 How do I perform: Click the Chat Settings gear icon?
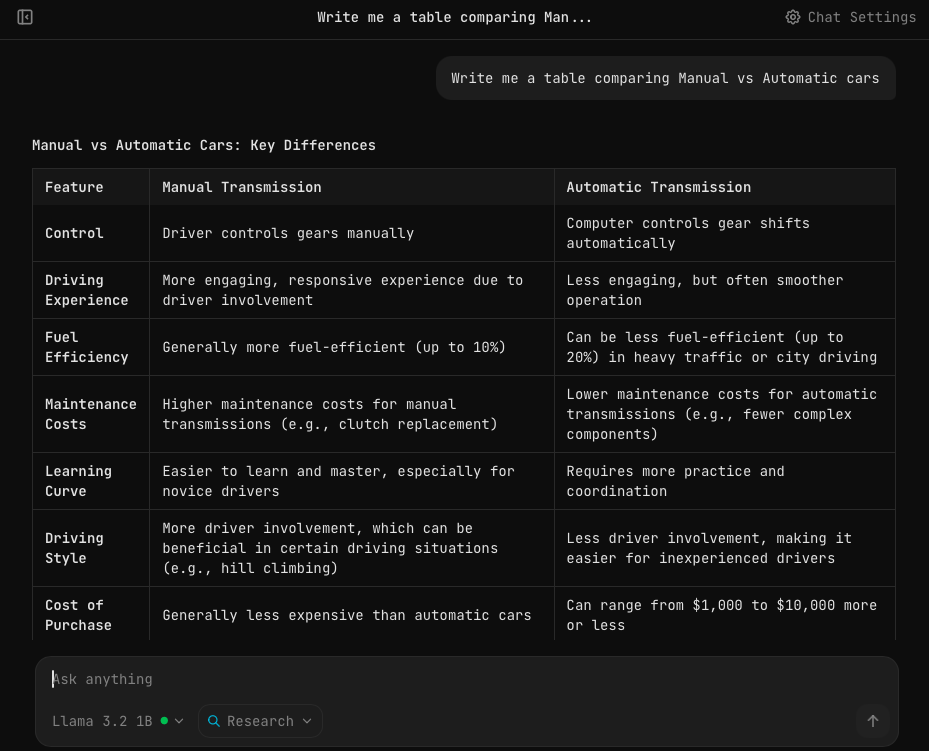[x=792, y=17]
